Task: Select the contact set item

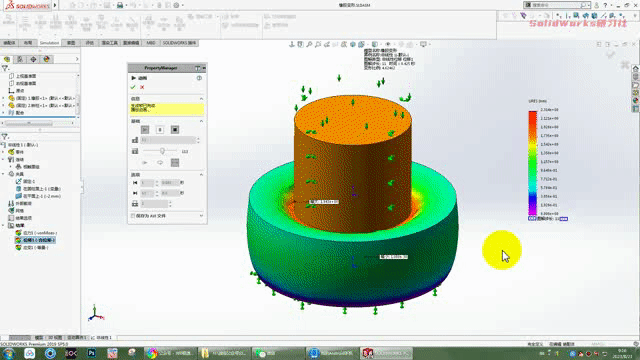Action: tap(28, 167)
